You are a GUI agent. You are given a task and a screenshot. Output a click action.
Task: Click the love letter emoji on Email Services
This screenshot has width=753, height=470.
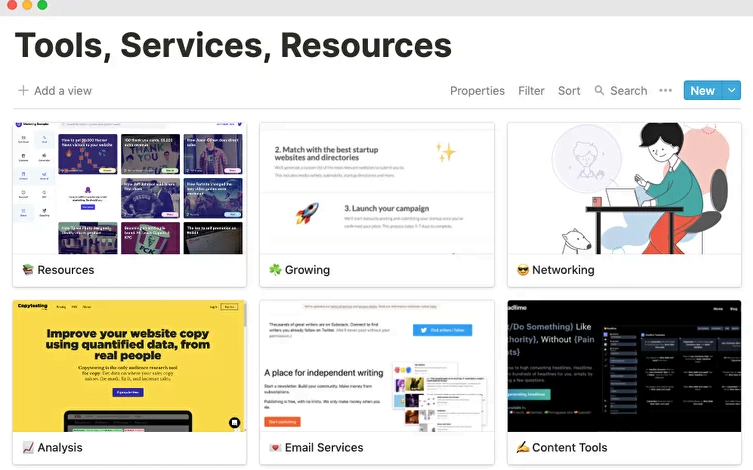275,448
